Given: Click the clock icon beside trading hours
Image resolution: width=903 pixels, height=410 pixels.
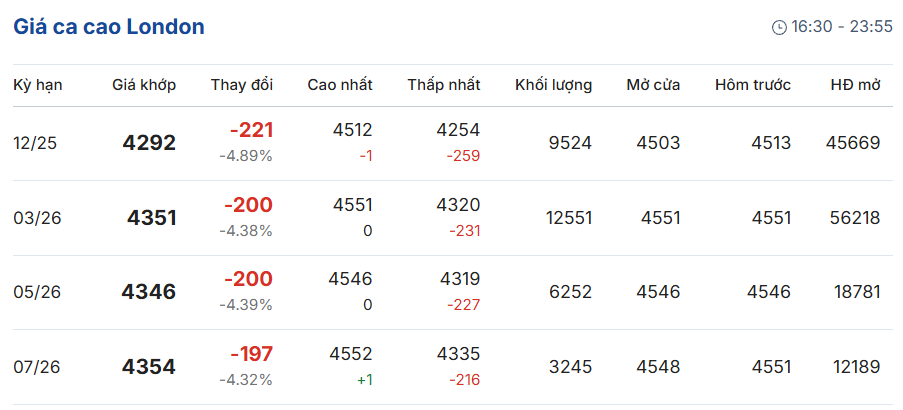Looking at the screenshot, I should pos(780,27).
